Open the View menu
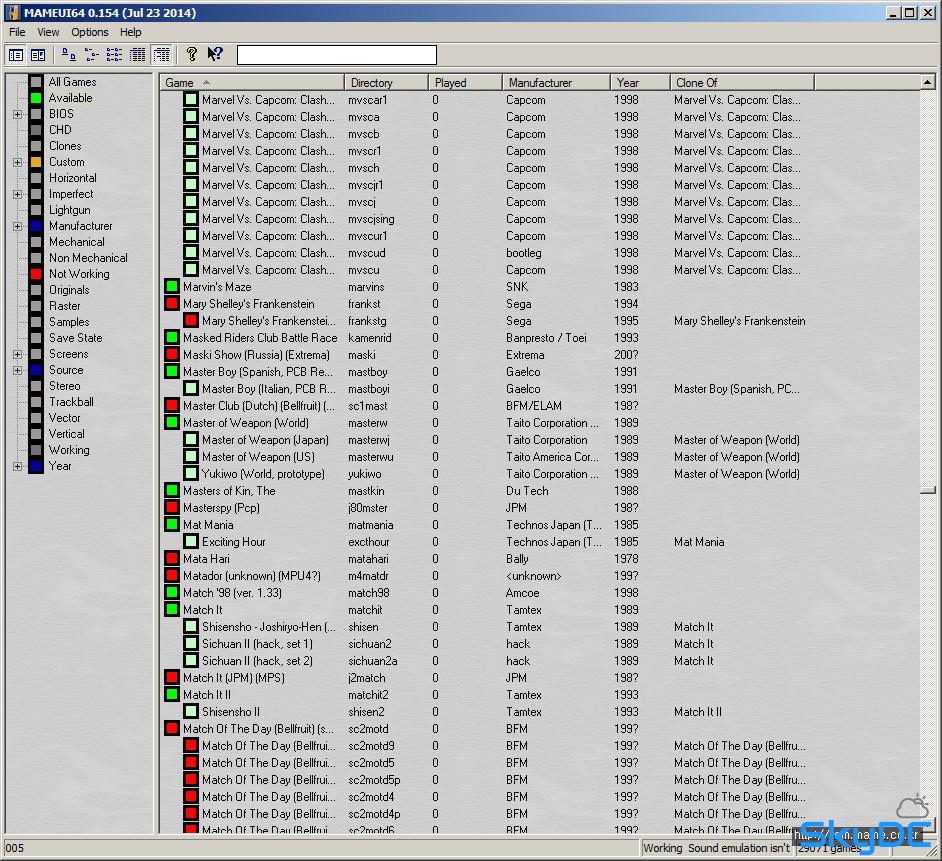This screenshot has width=942, height=861. click(x=48, y=32)
